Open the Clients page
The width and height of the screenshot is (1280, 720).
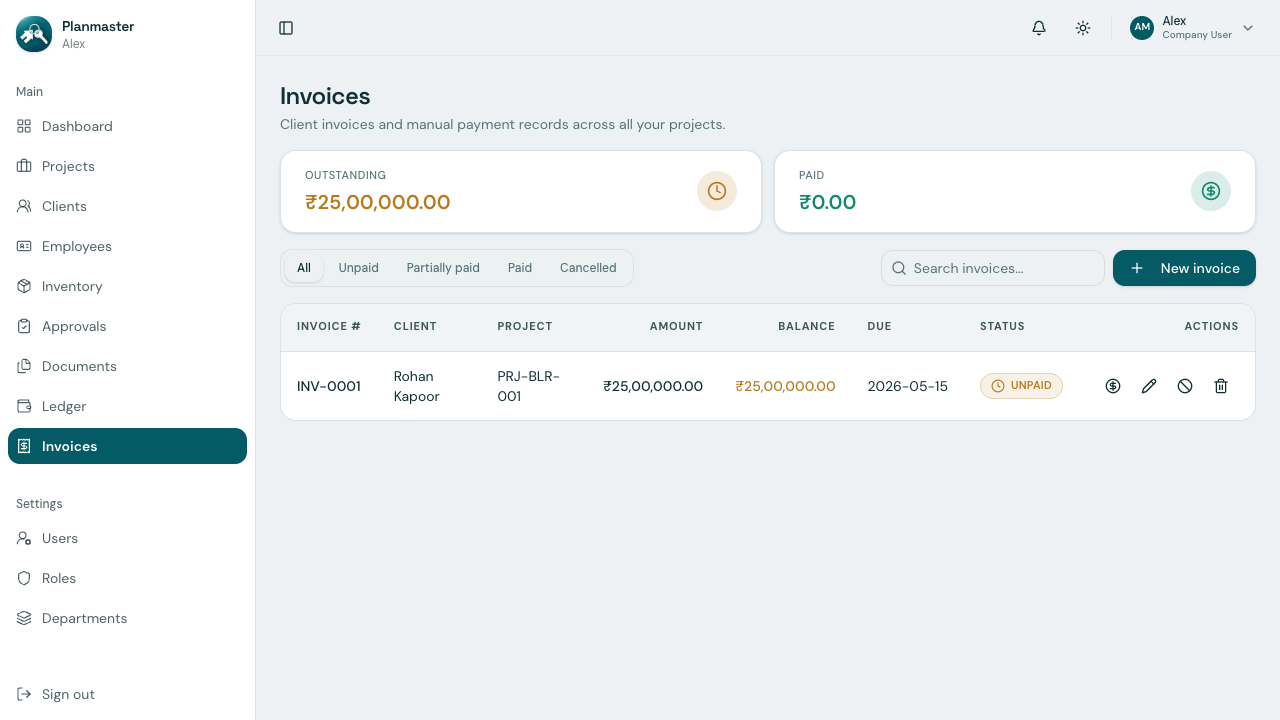[x=127, y=206]
